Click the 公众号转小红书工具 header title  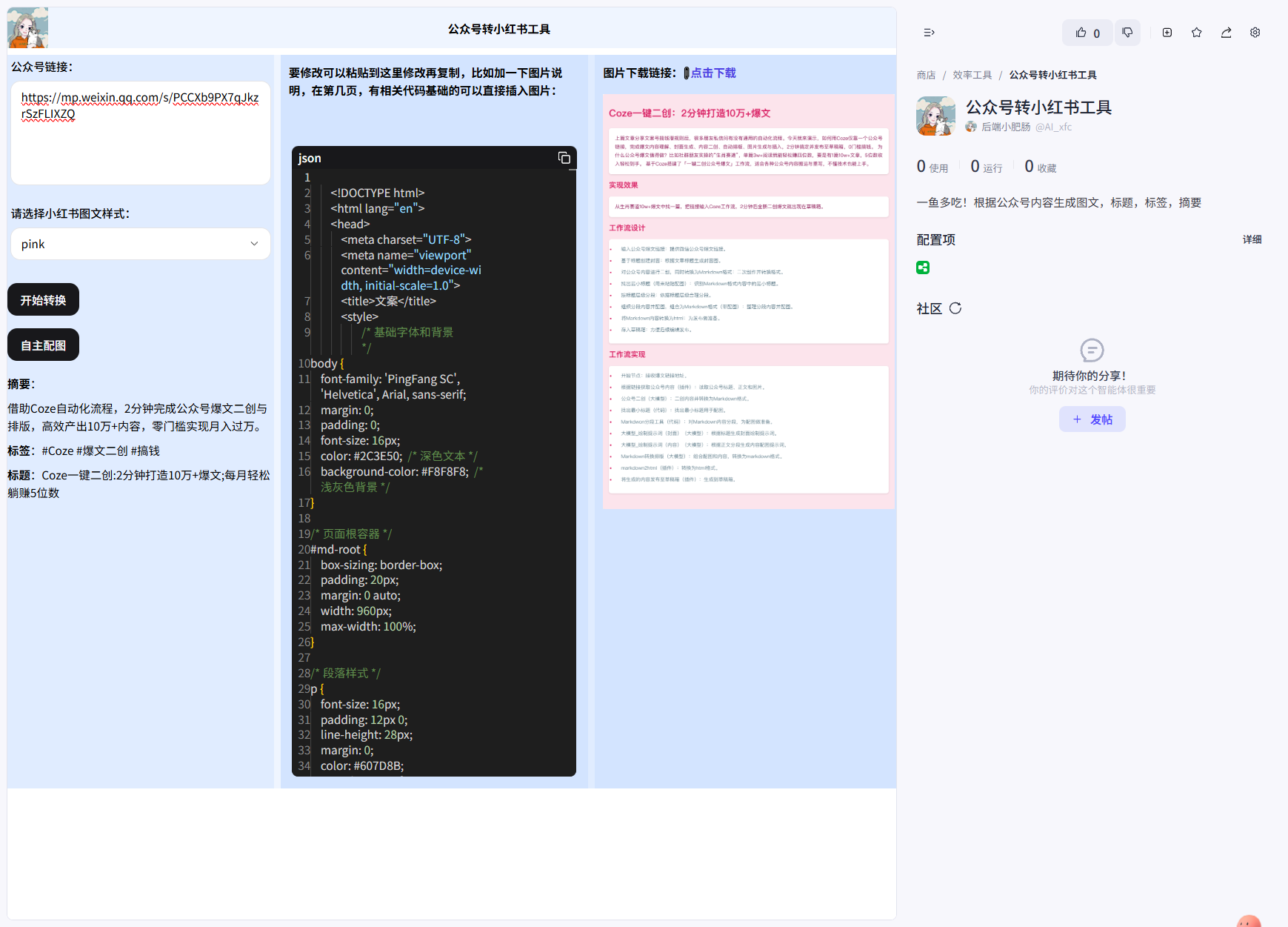click(499, 29)
